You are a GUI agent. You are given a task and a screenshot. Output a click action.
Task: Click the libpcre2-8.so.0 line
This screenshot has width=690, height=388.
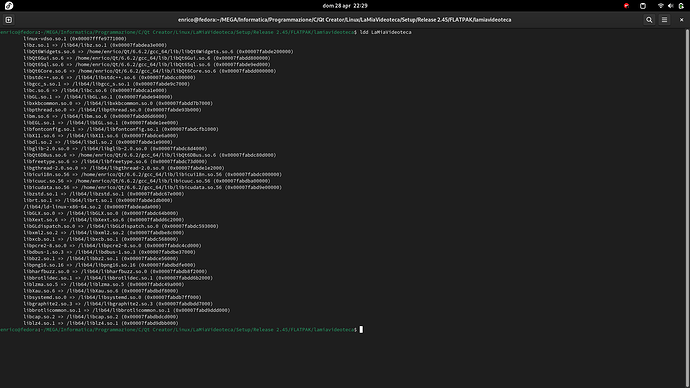[112, 245]
